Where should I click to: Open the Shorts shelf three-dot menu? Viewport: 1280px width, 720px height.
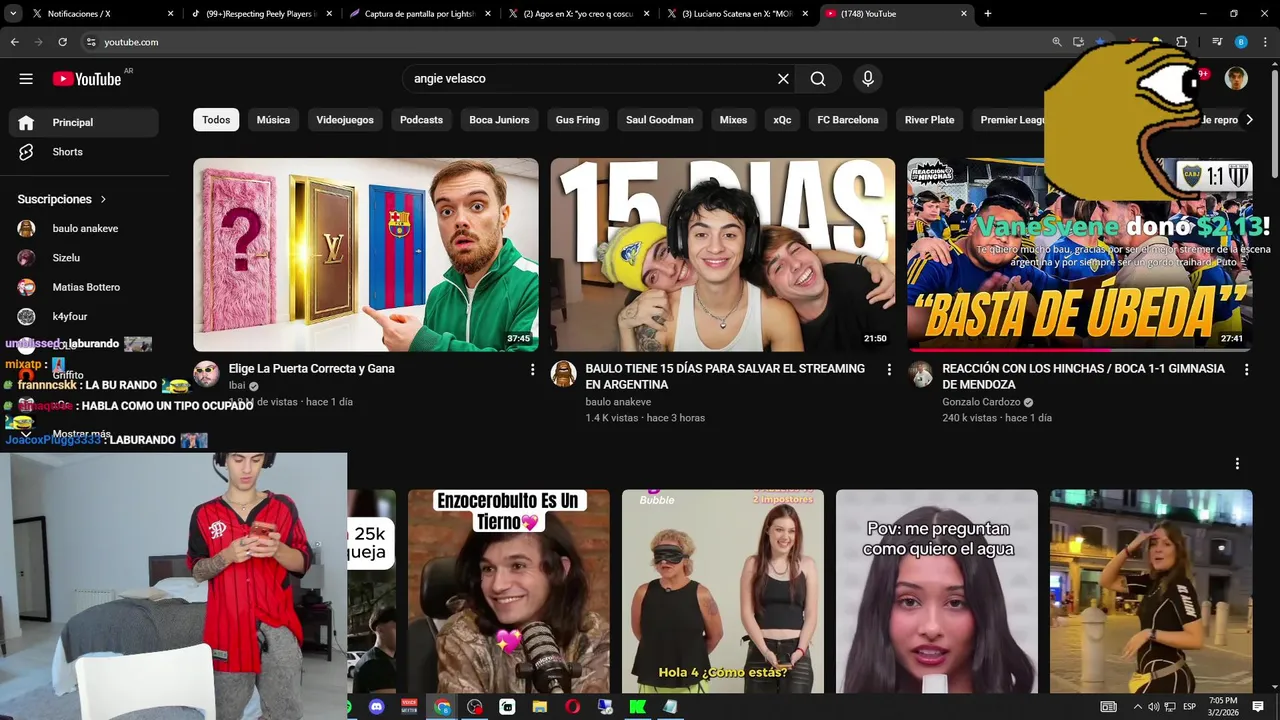(1237, 464)
